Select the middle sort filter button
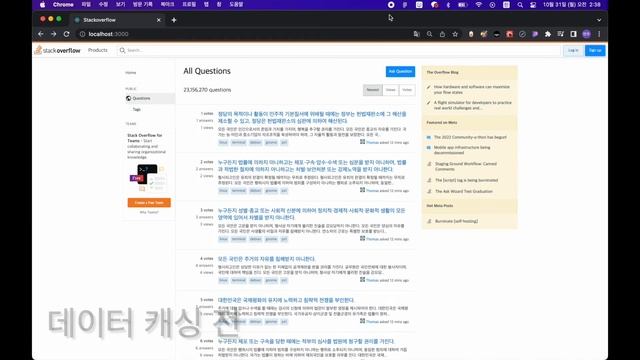The image size is (640, 360). click(x=391, y=90)
